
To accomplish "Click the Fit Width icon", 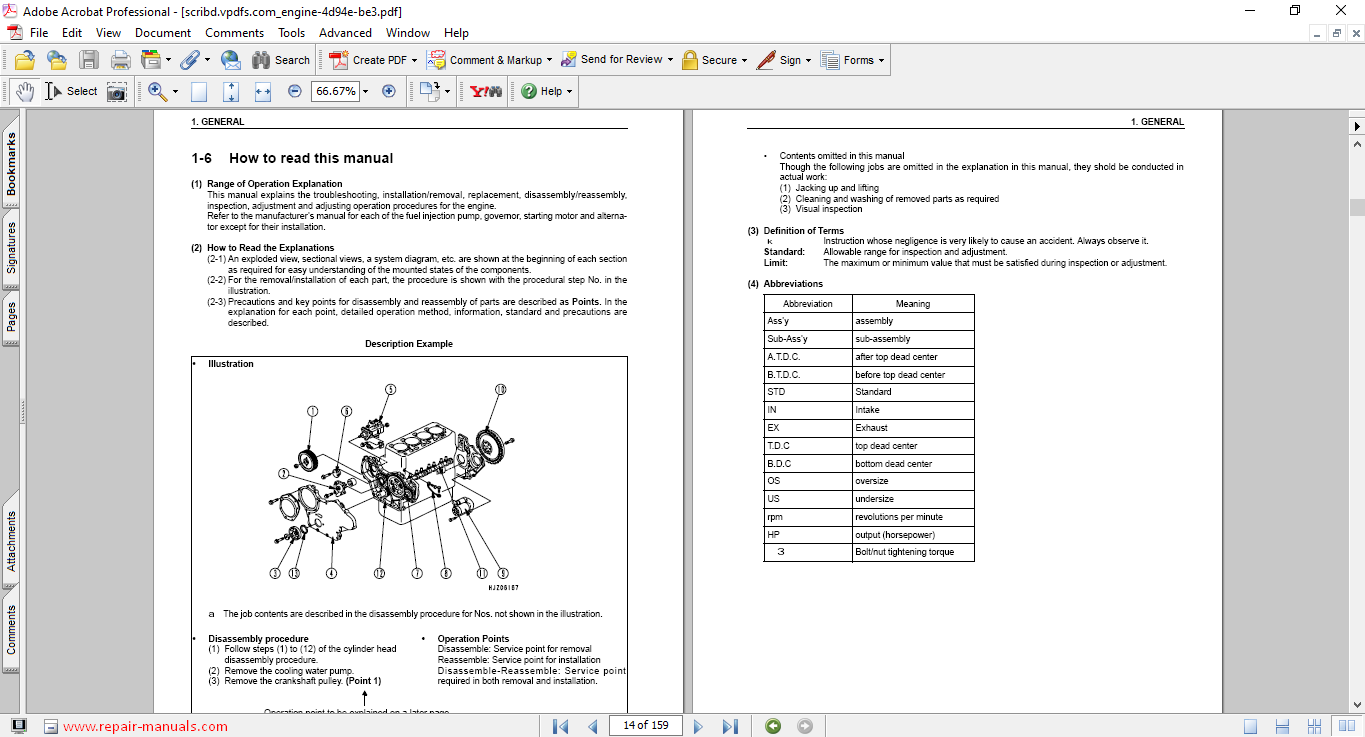I will click(263, 91).
